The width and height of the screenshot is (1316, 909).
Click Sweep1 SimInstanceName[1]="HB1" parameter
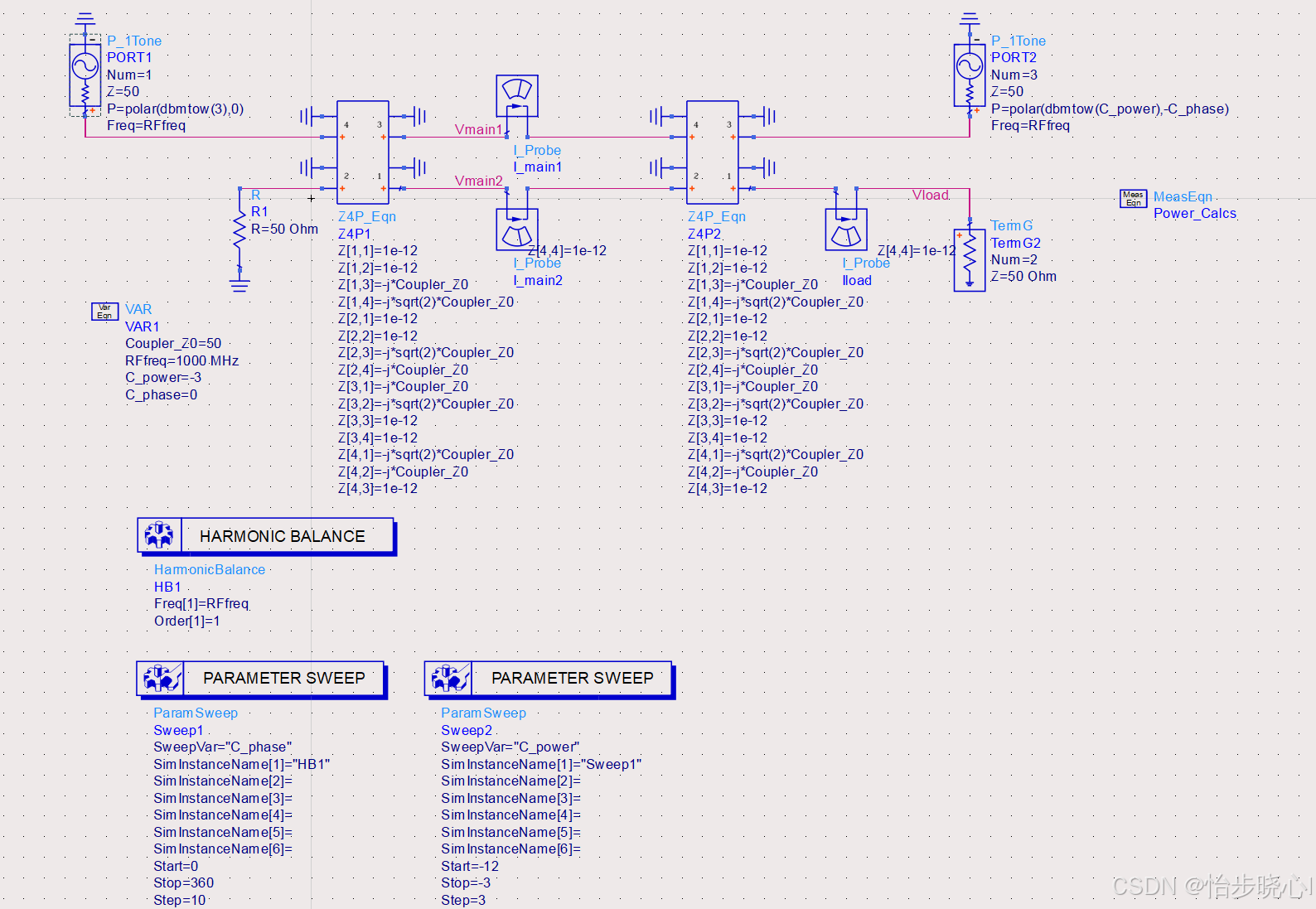click(x=241, y=765)
